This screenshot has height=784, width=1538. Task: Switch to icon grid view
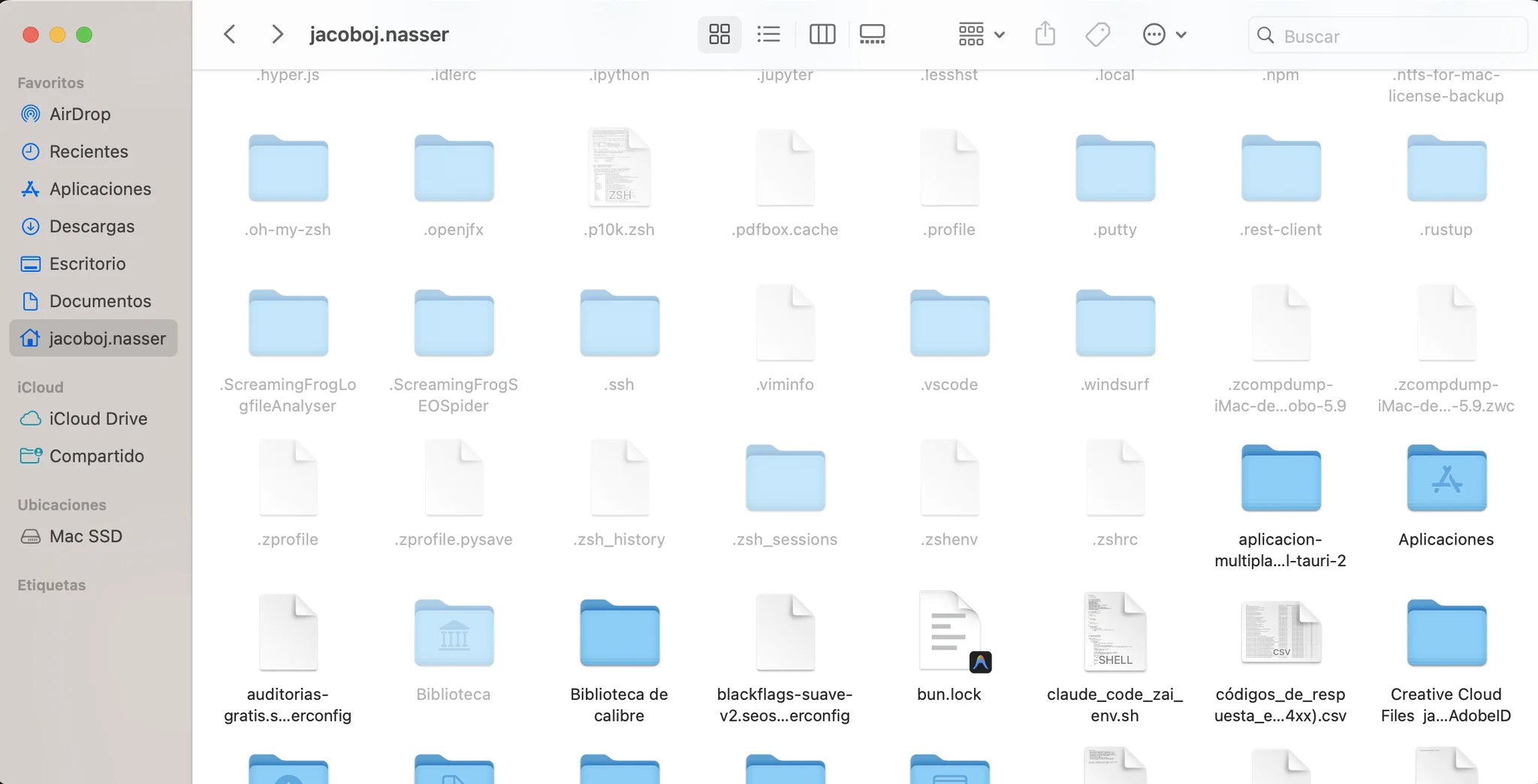tap(719, 35)
